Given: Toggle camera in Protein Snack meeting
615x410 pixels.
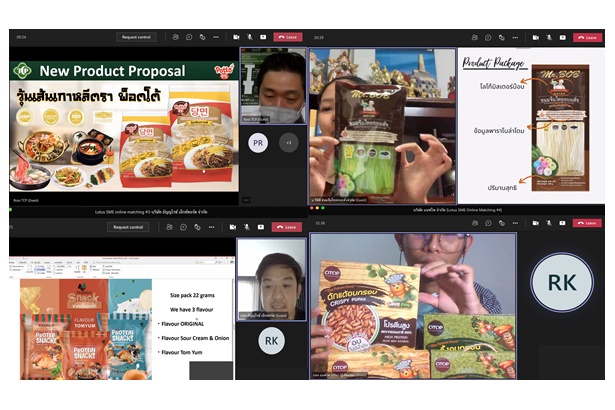Looking at the screenshot, I should click(233, 227).
